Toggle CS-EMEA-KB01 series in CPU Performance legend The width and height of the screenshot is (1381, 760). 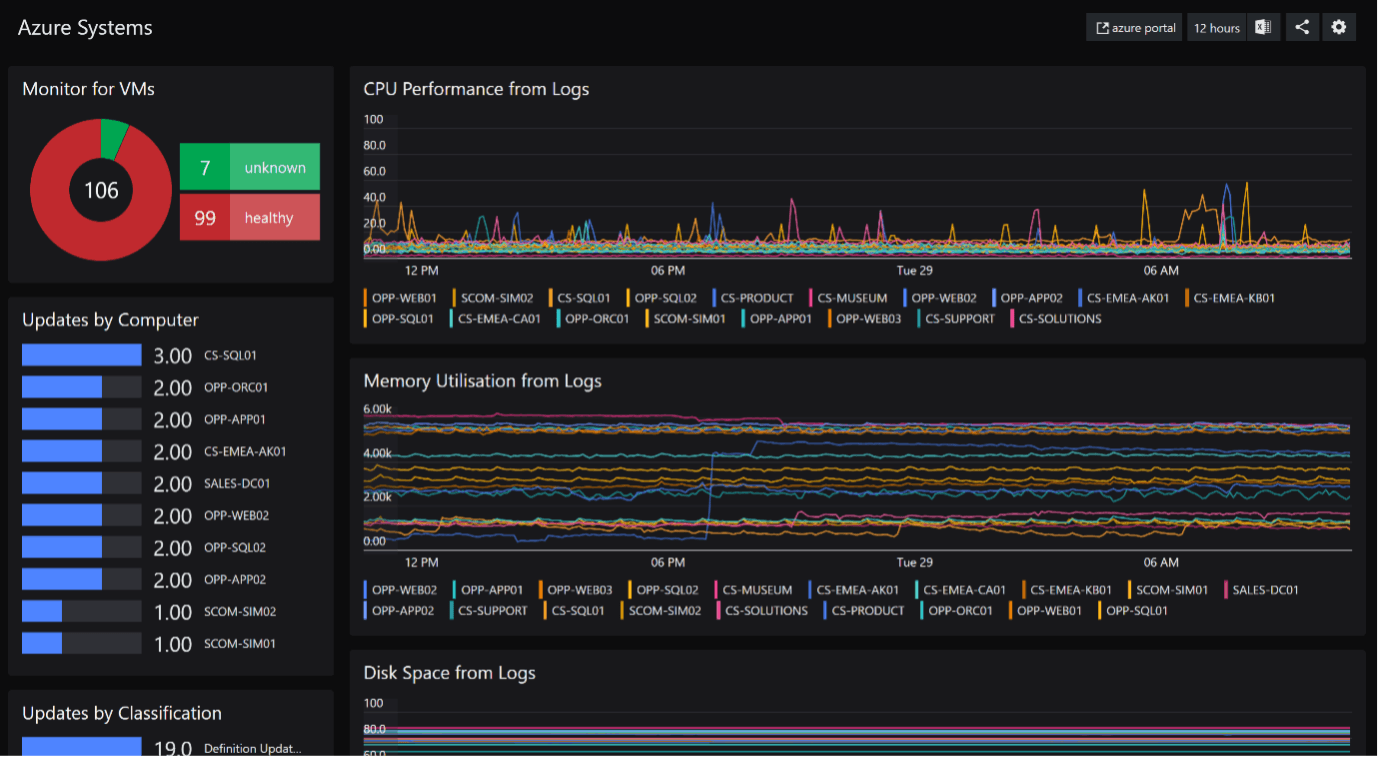point(1230,298)
